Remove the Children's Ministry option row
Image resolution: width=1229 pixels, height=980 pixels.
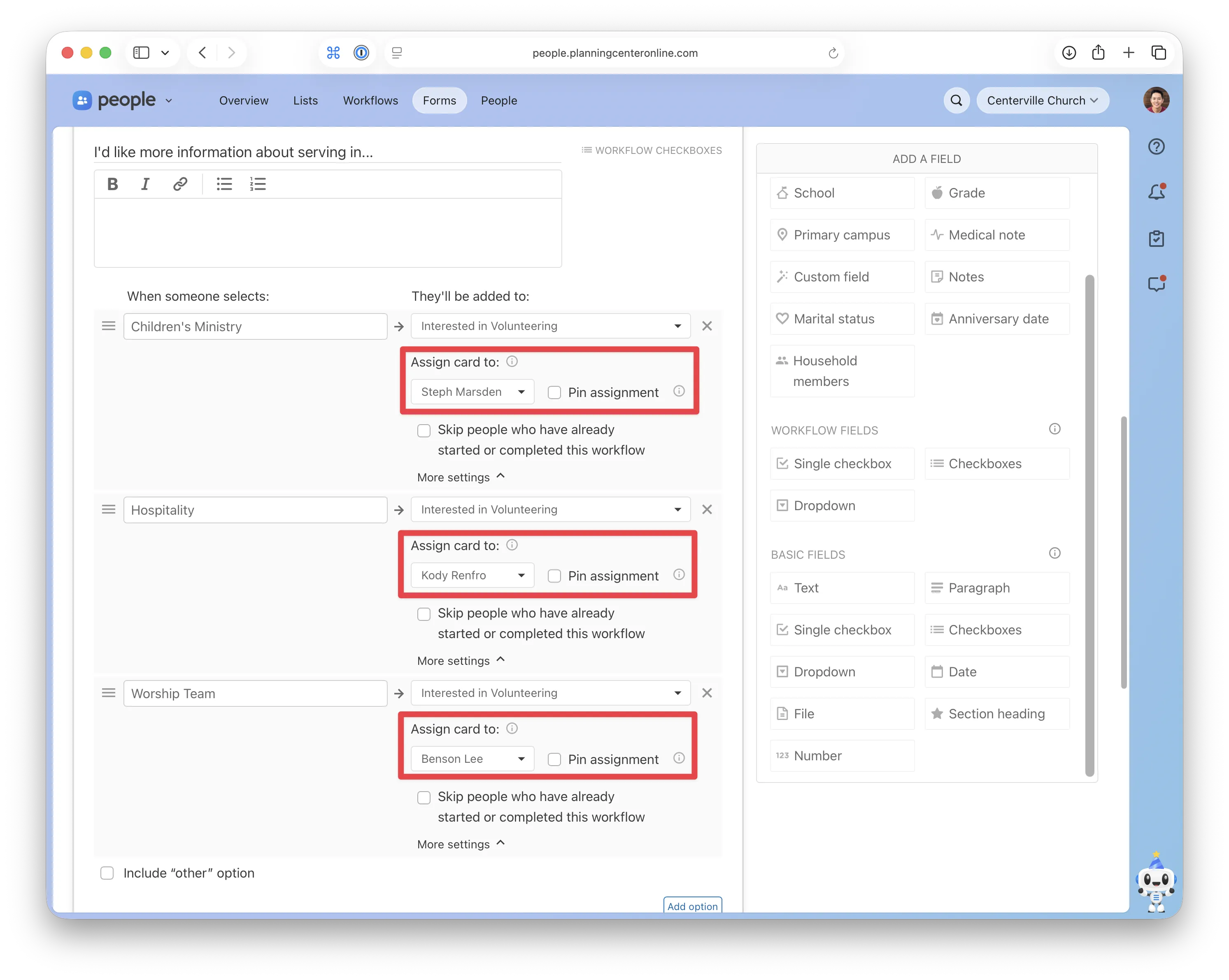point(707,326)
